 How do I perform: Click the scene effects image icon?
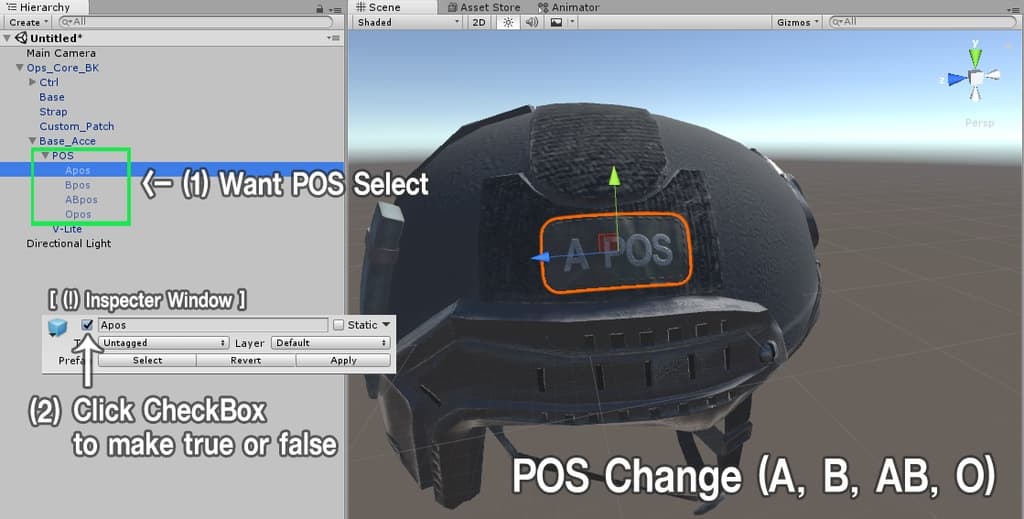tap(556, 22)
